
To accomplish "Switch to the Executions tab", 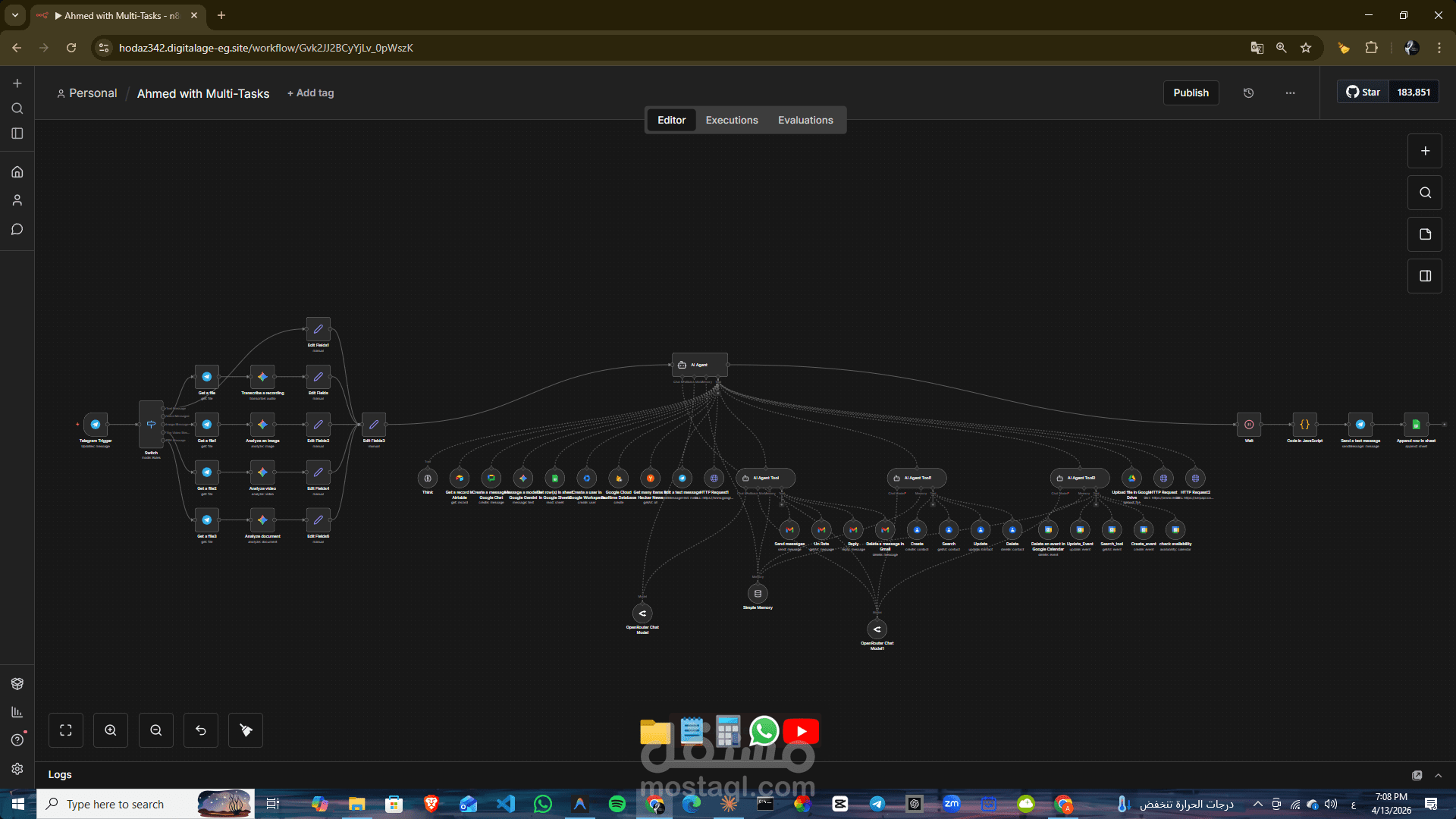I will point(731,120).
